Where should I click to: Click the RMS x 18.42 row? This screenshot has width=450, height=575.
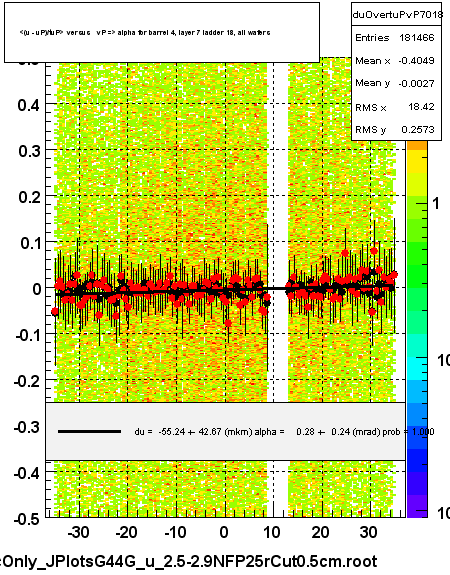[x=396, y=107]
